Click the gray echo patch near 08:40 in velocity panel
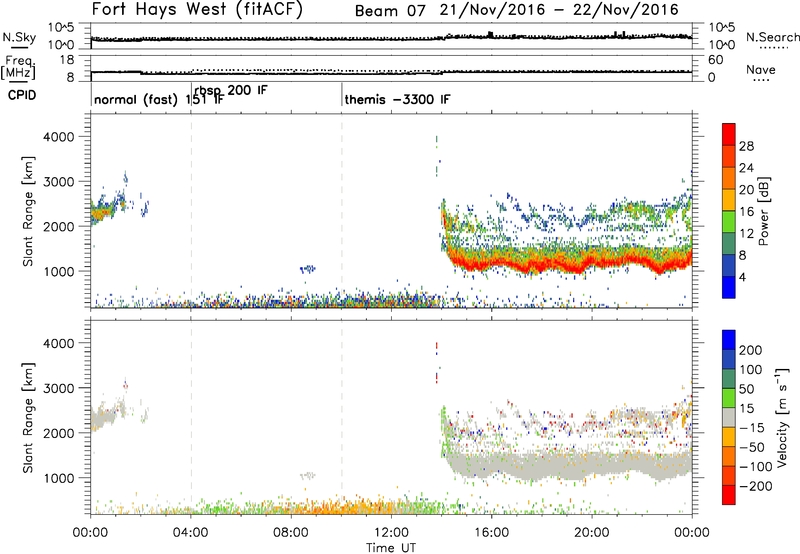The width and height of the screenshot is (800, 554). (308, 475)
